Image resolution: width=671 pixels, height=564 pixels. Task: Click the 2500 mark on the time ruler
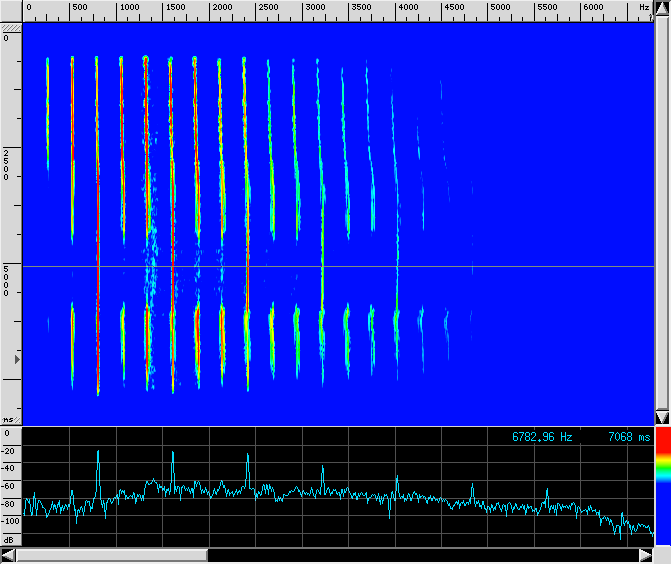click(x=6, y=164)
